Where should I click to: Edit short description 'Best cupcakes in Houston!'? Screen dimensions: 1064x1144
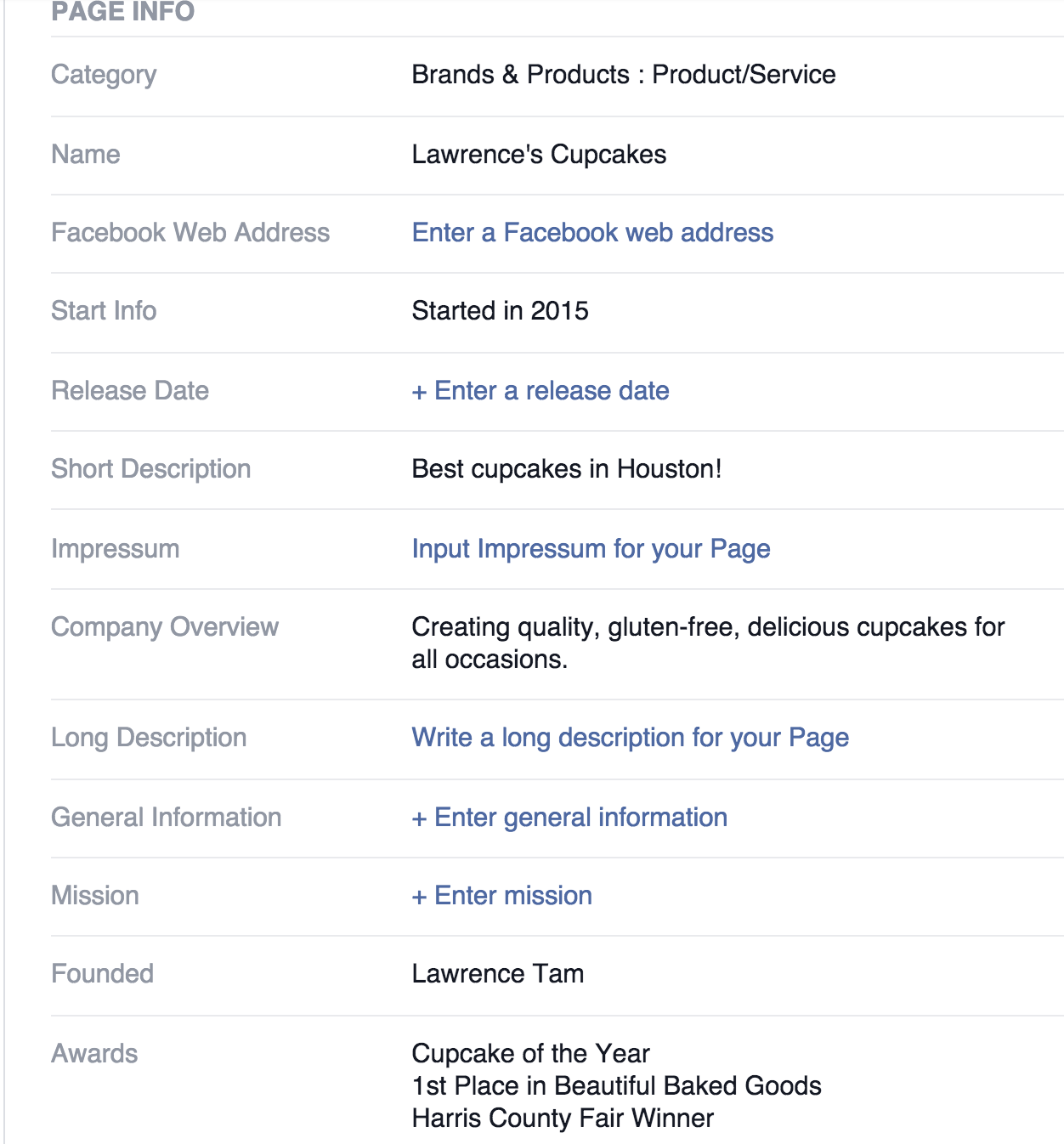tap(567, 469)
